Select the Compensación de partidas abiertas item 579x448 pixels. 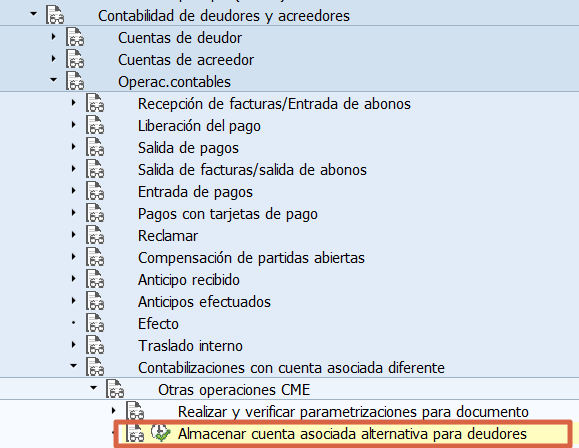point(251,258)
